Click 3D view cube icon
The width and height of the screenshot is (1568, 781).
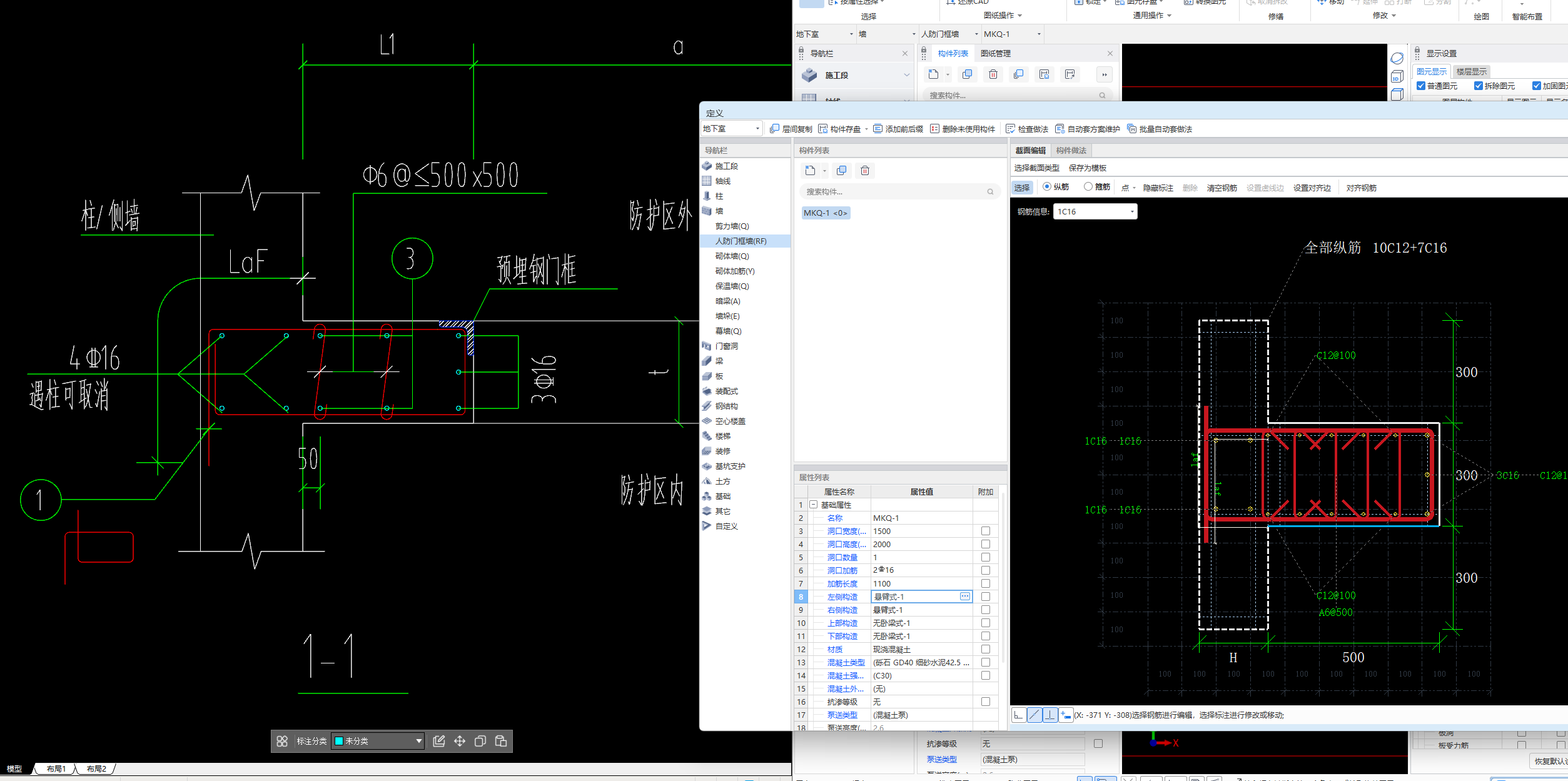tap(1397, 77)
